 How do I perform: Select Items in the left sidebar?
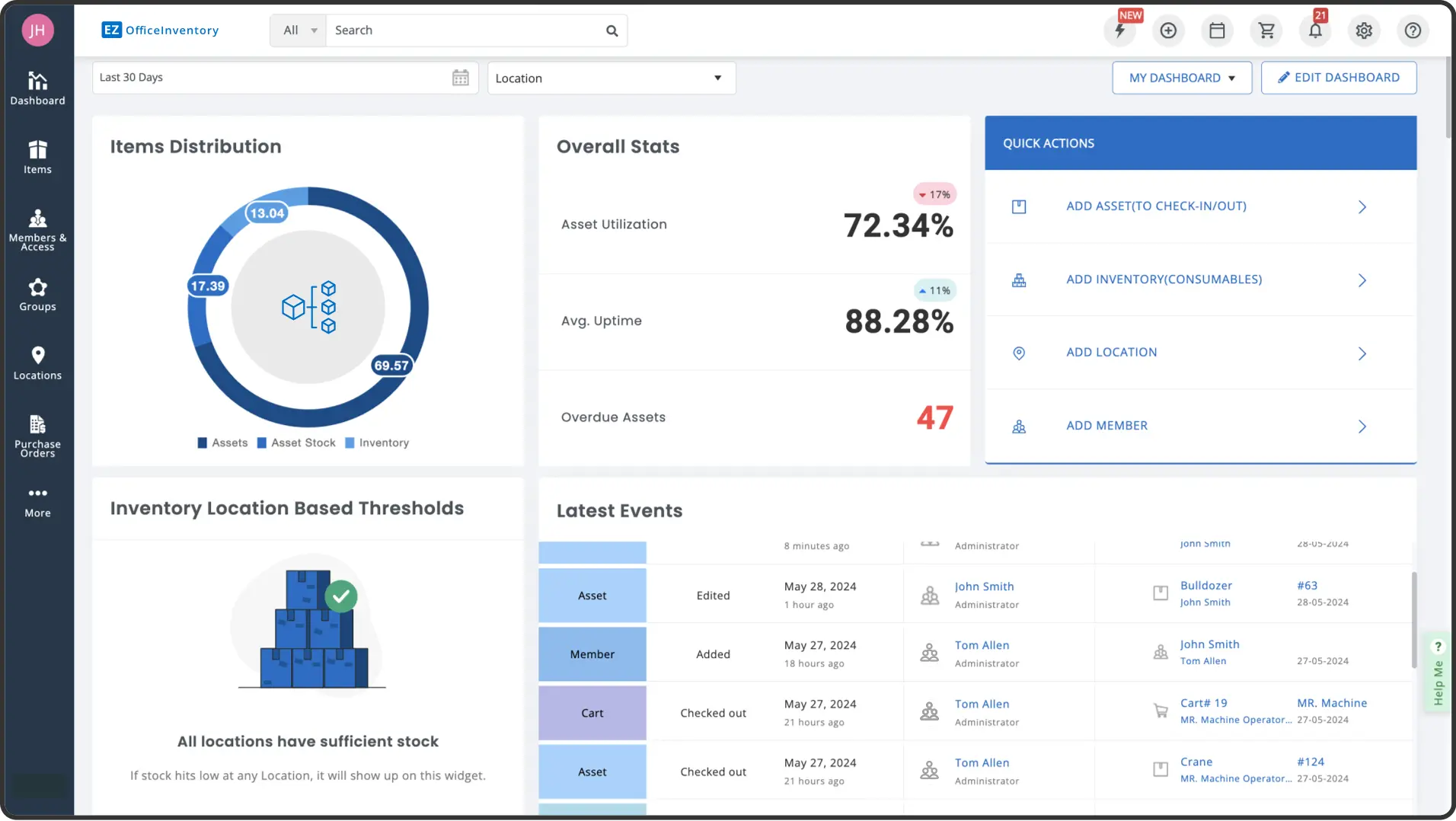[x=37, y=157]
